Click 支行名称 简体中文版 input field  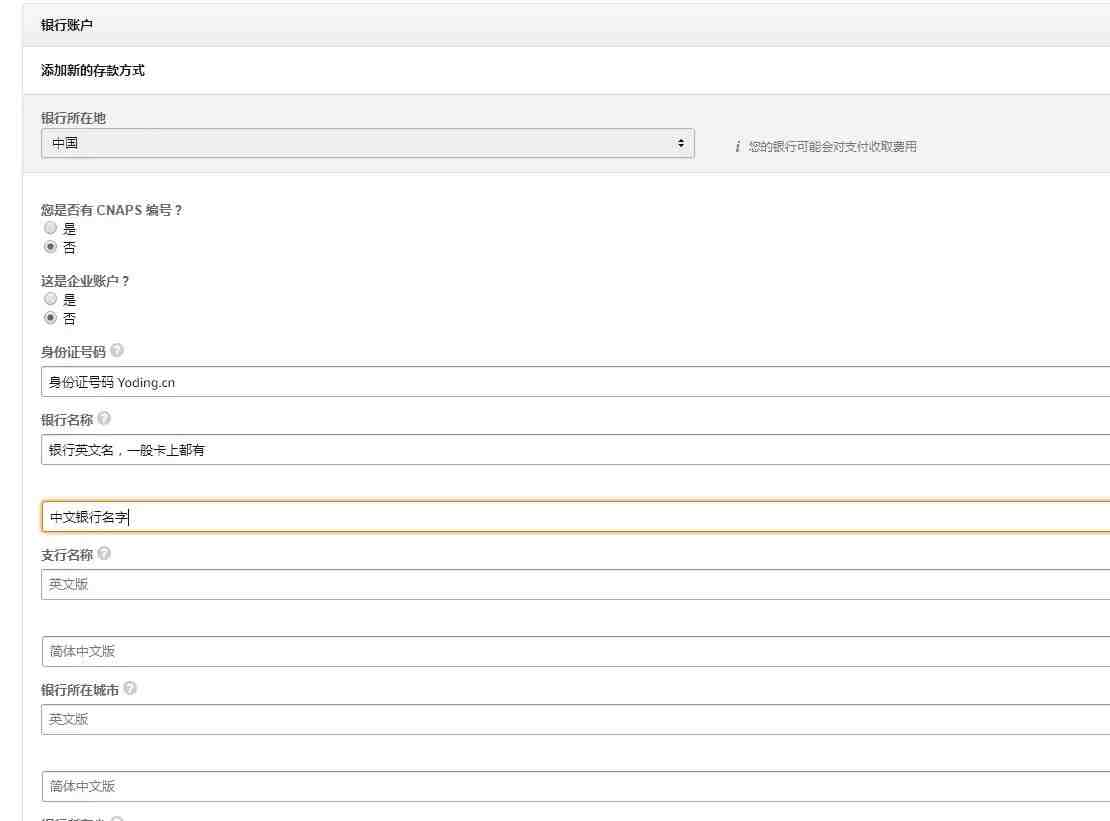tap(576, 652)
